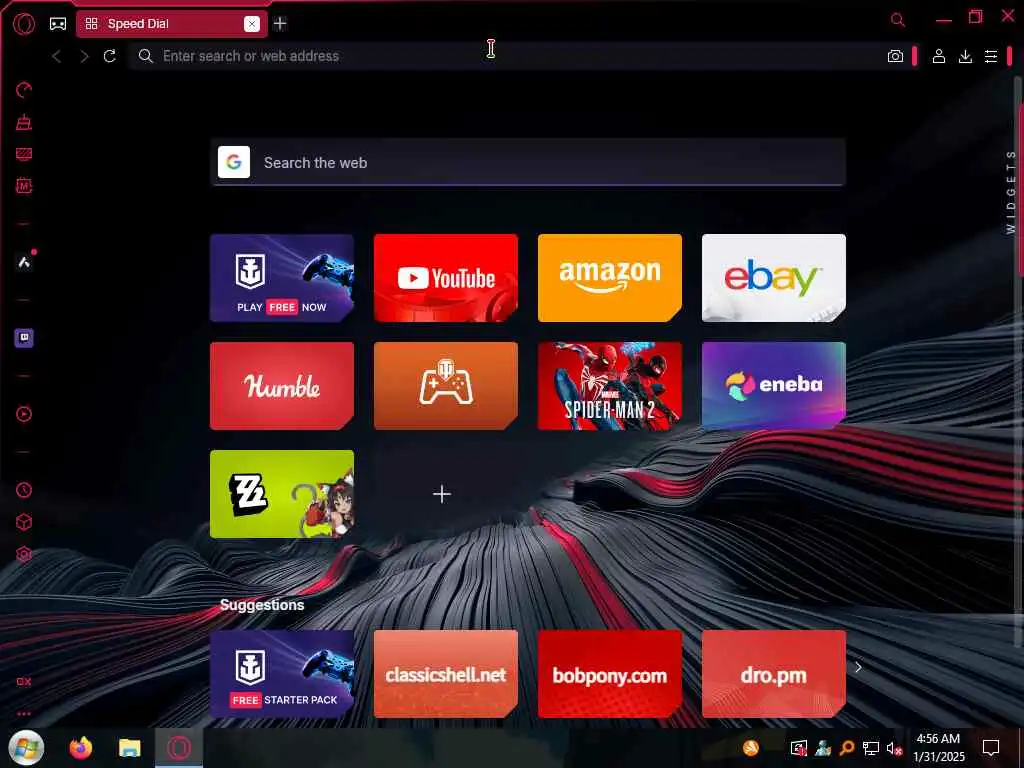Click the striped panel icon in sidebar

pos(24,154)
